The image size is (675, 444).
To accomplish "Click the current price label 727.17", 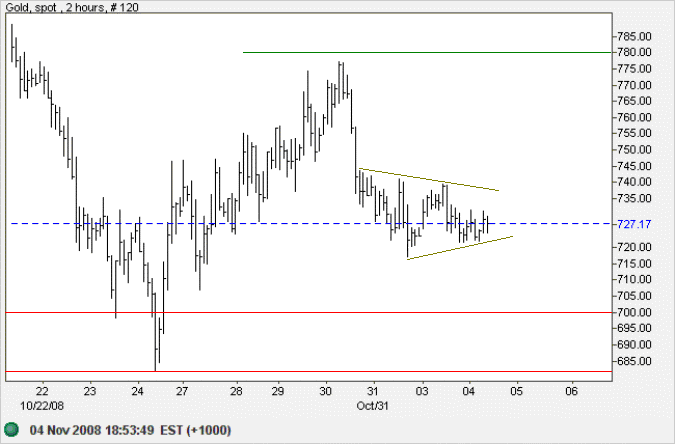I will [634, 224].
